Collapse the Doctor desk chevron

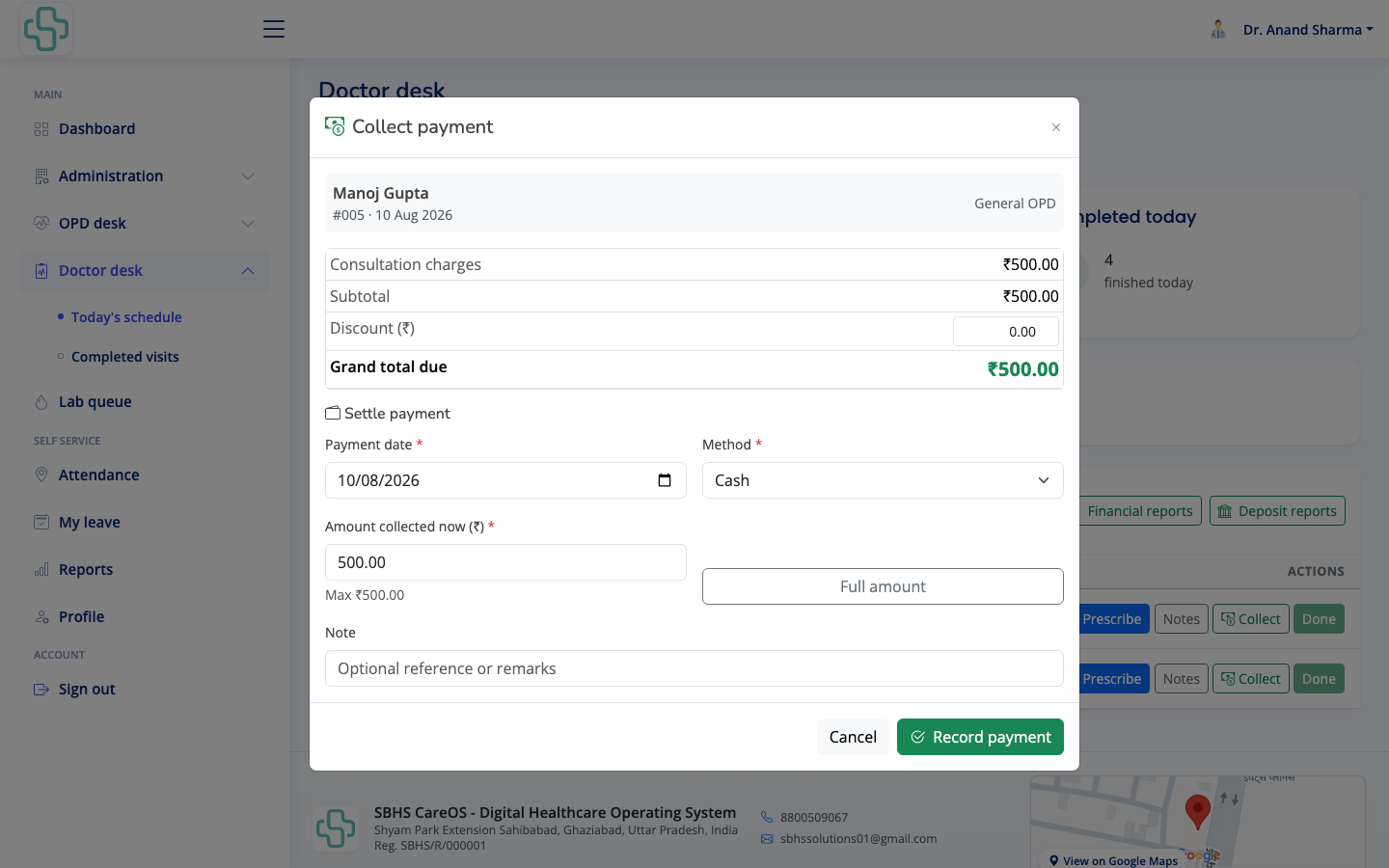coord(248,271)
